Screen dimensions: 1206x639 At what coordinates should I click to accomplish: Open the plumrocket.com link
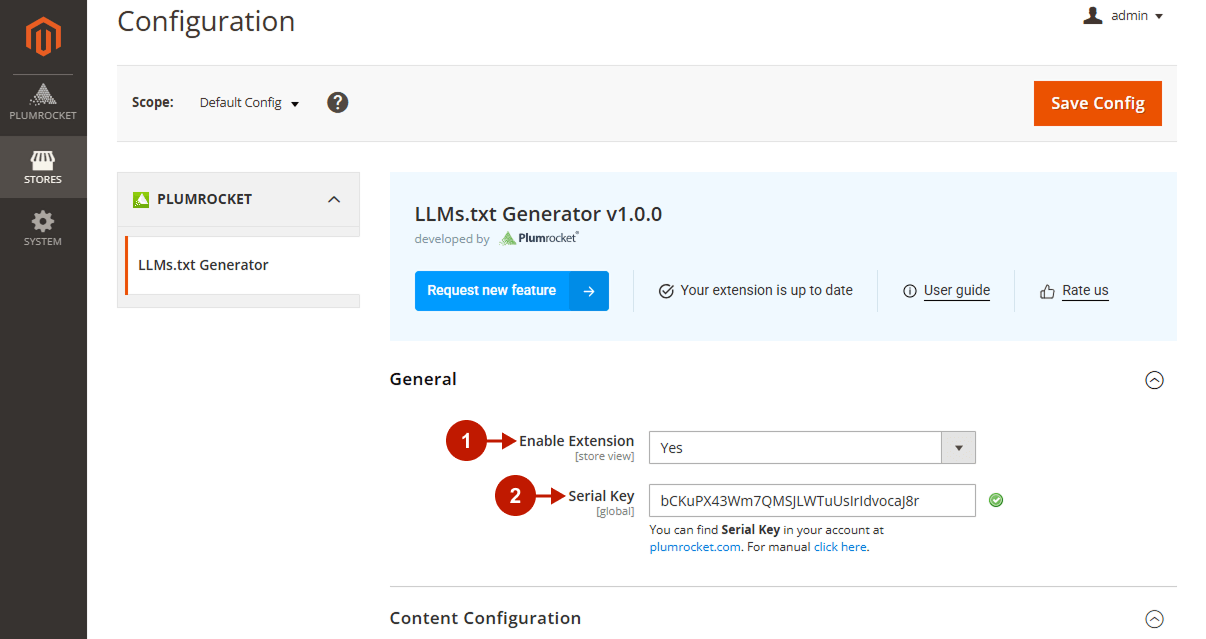[695, 546]
